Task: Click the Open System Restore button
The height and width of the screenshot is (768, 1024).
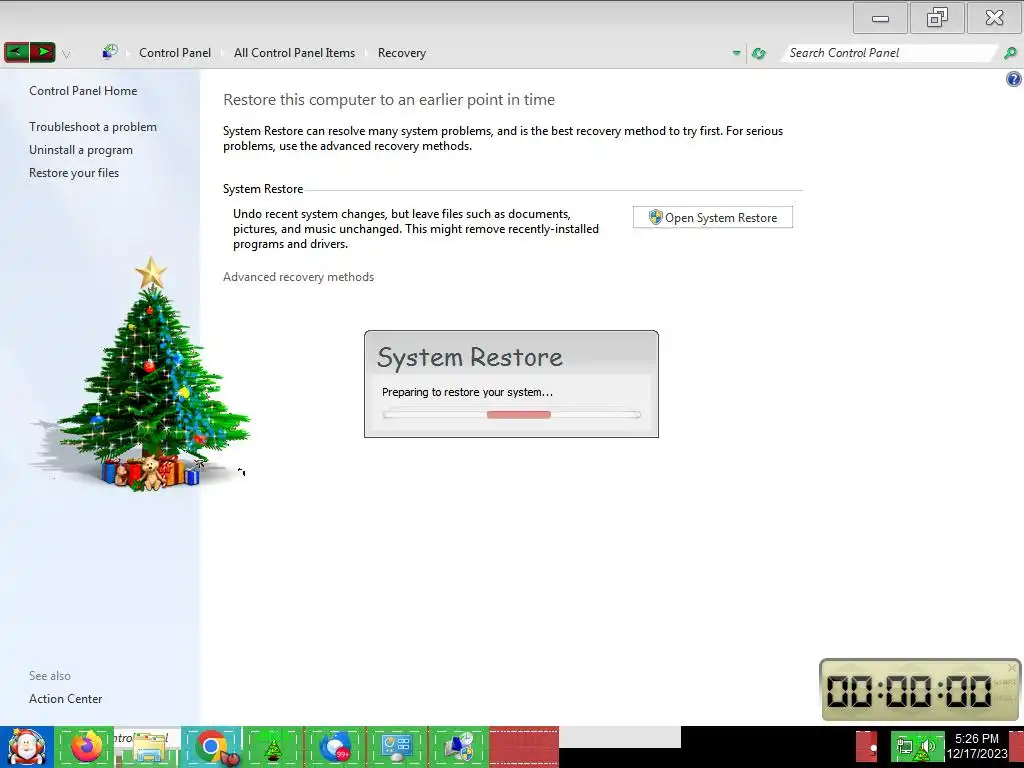Action: tap(712, 217)
